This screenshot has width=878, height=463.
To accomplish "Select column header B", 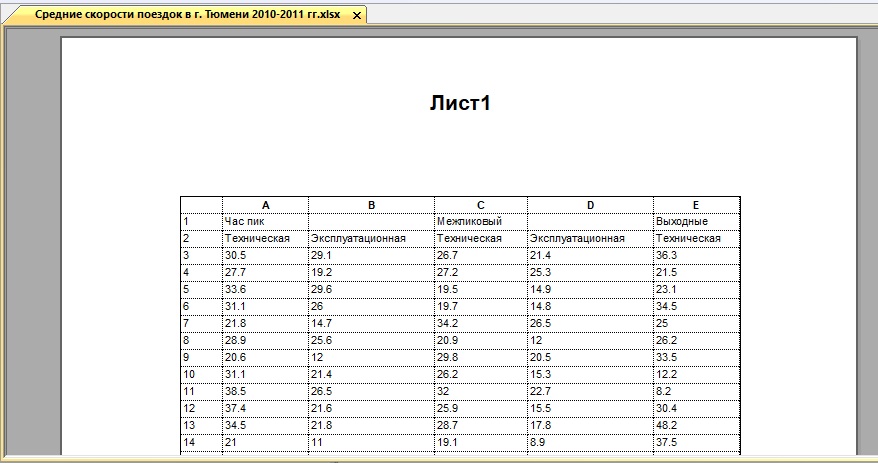I will [371, 205].
